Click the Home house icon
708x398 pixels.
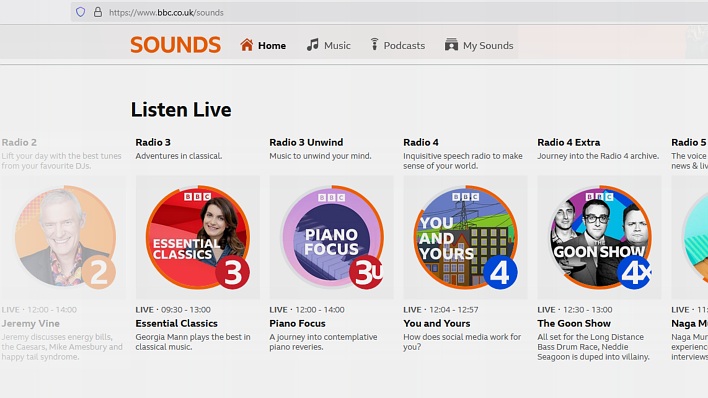click(247, 45)
